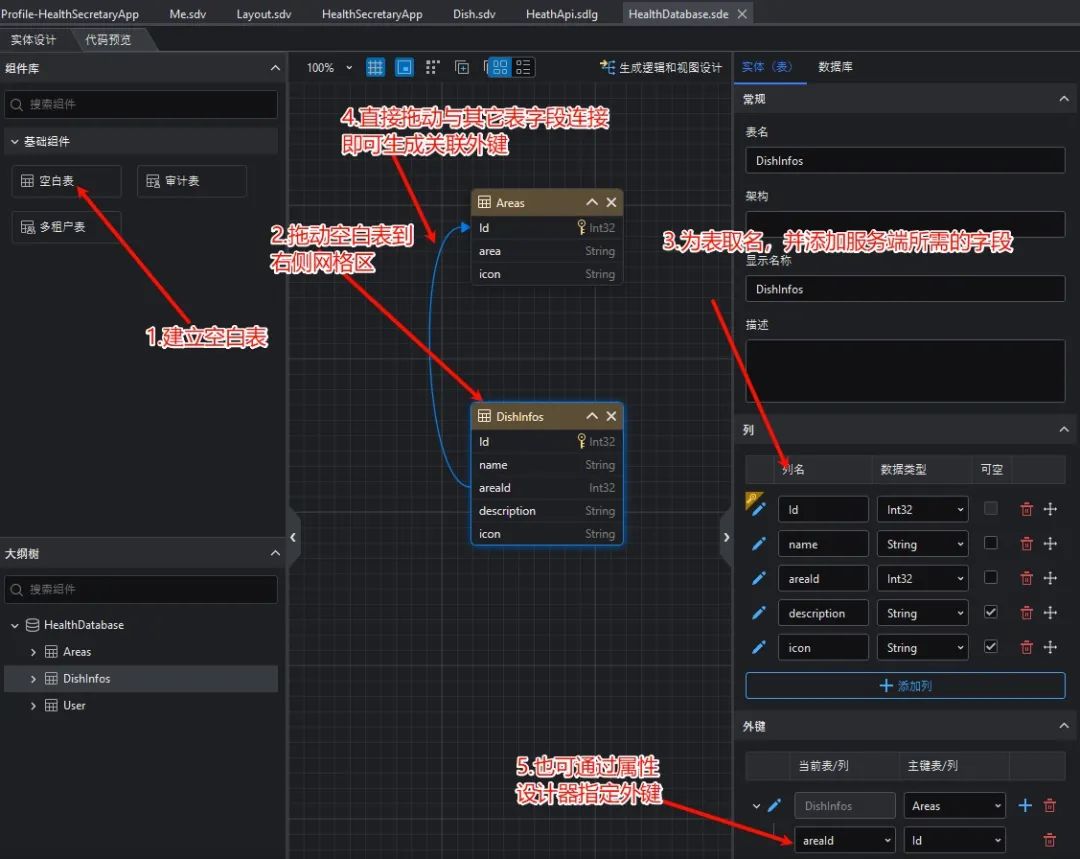Switch to 代码预览 tab

108,39
